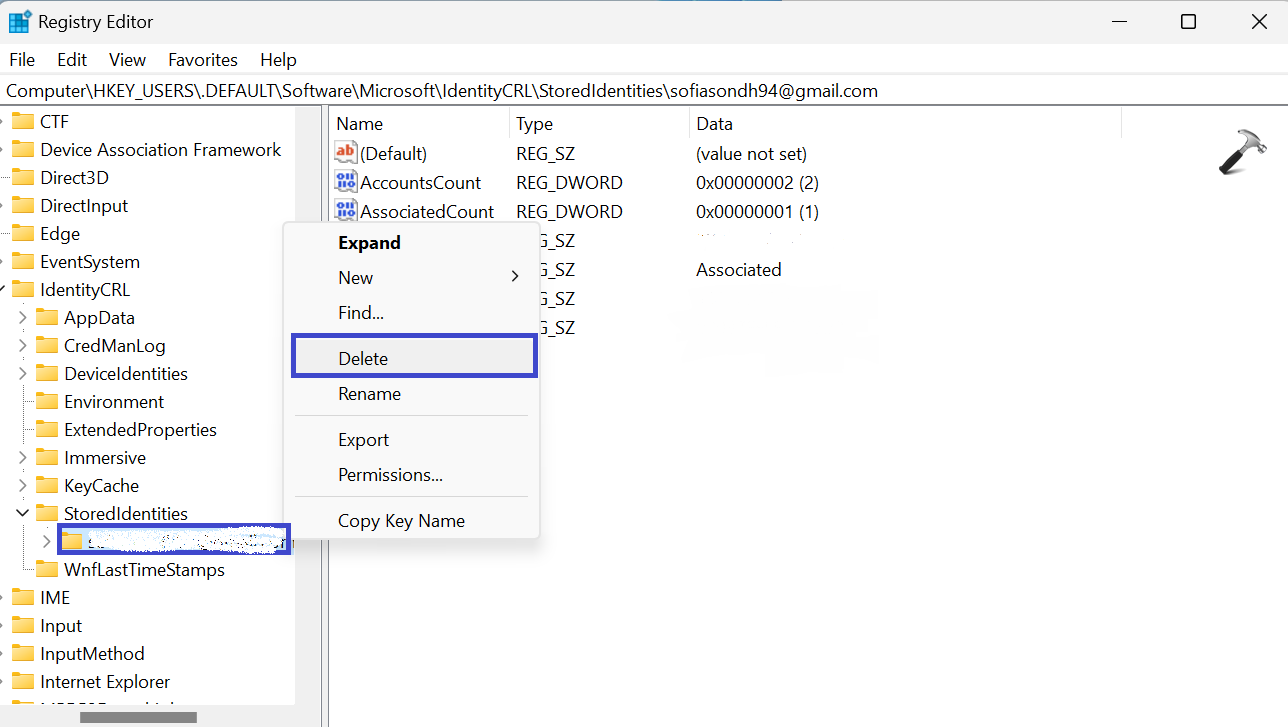
Task: Click the Registry Editor app icon in title bar
Action: (x=20, y=21)
